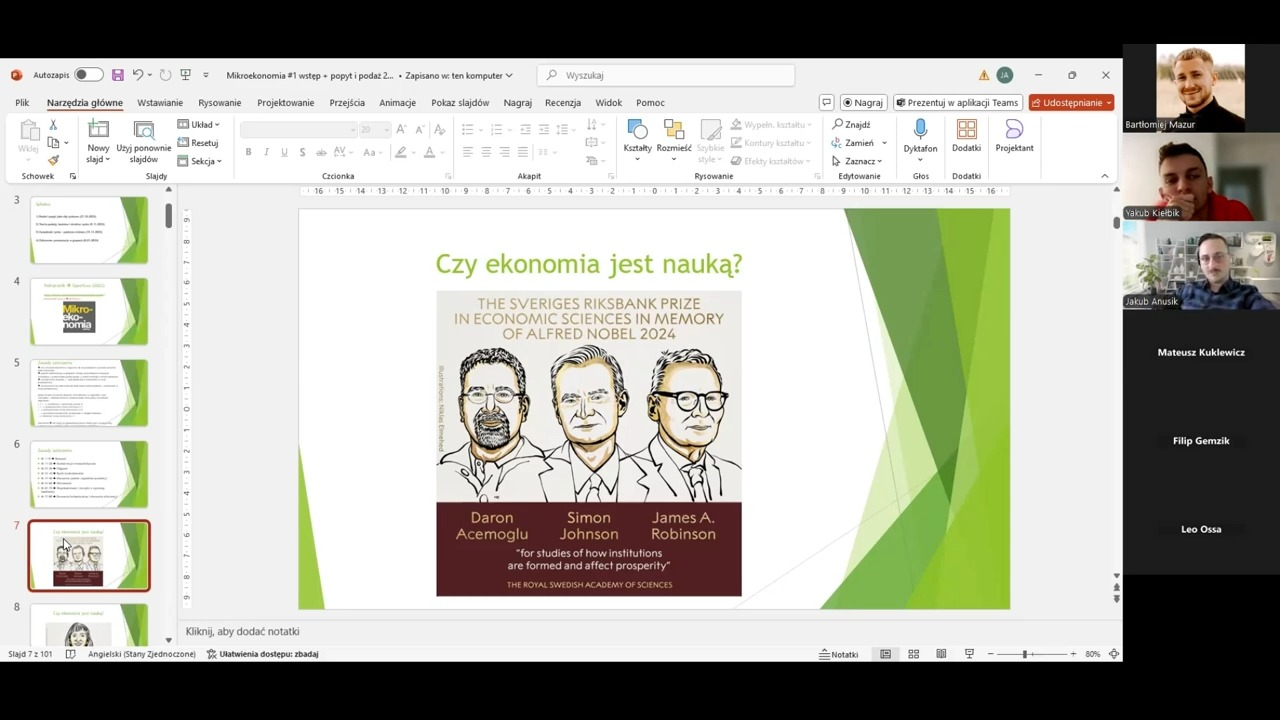Screen dimensions: 1280x720
Task: Click the text highlight color icon
Action: (401, 152)
